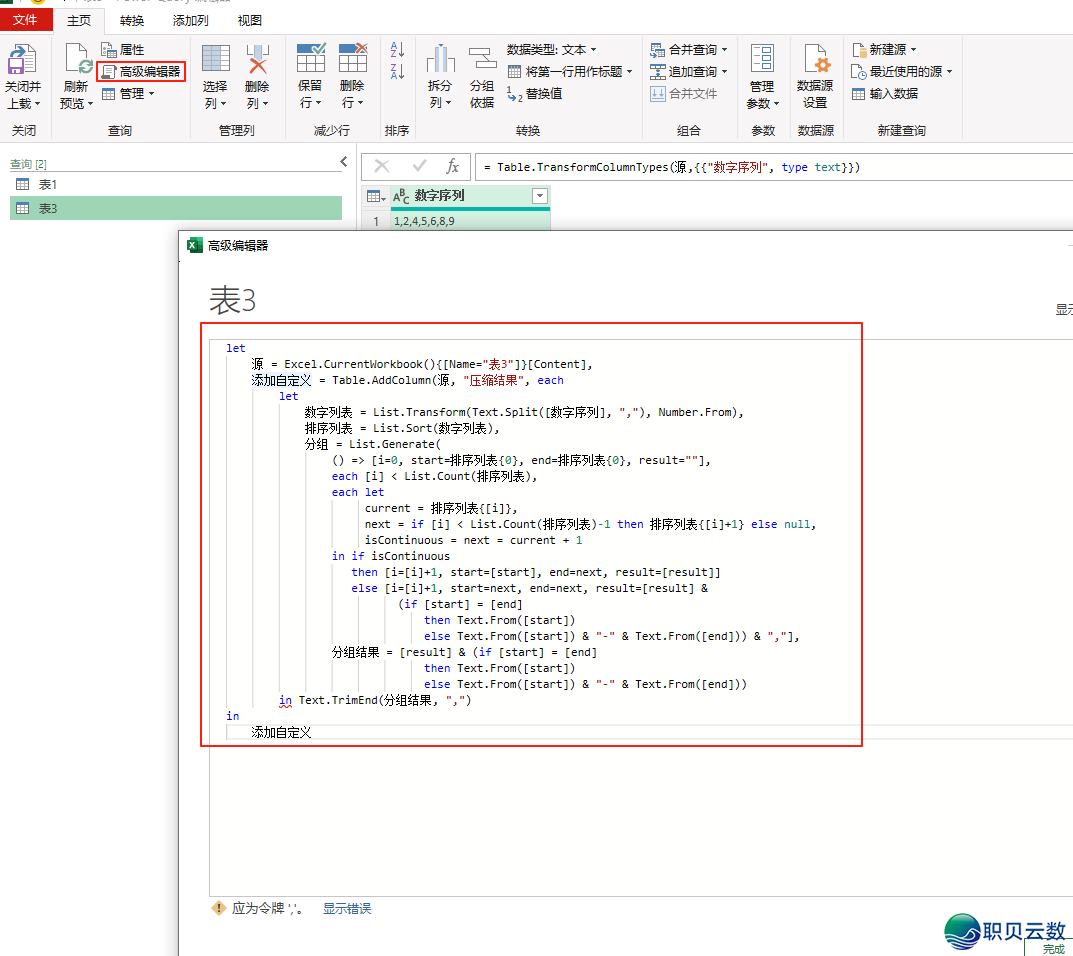Switch to the 主页 home tab
Image resolution: width=1073 pixels, height=956 pixels.
[x=79, y=21]
